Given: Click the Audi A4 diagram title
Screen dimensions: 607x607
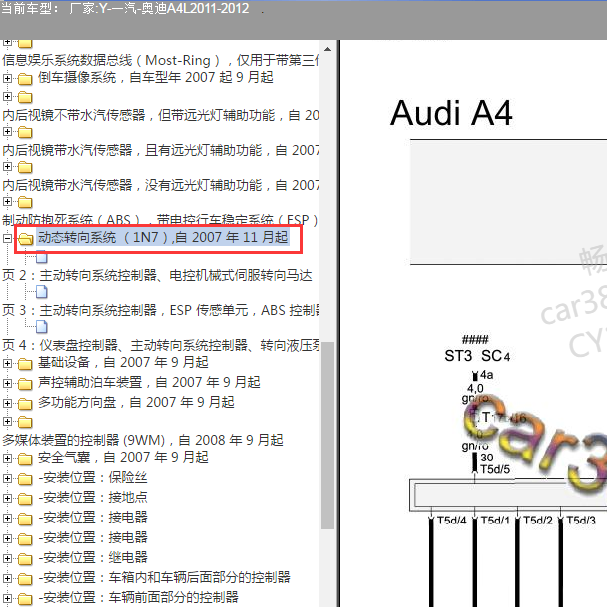Looking at the screenshot, I should pos(451,113).
